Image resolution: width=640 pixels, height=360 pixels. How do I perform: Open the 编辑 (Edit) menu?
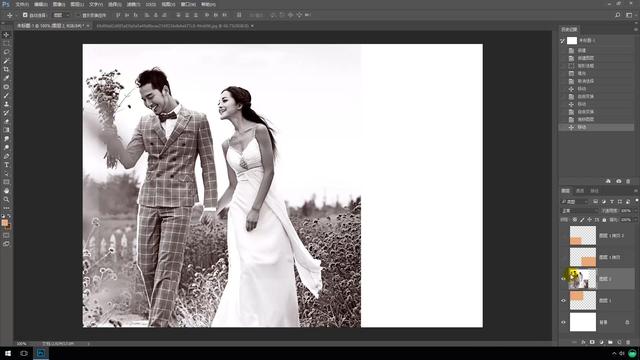40,4
